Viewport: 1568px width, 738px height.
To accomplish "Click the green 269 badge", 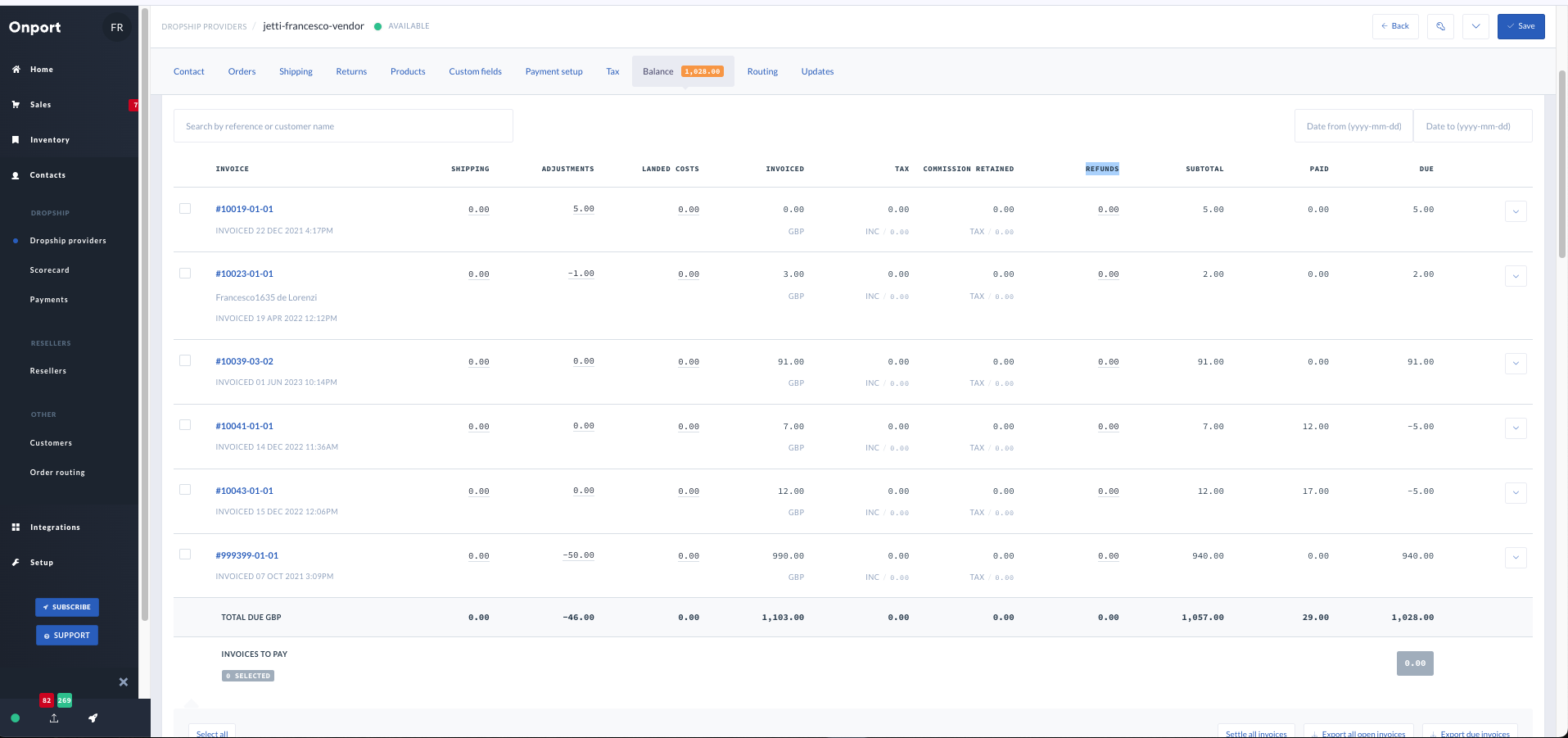I will pyautogui.click(x=65, y=700).
